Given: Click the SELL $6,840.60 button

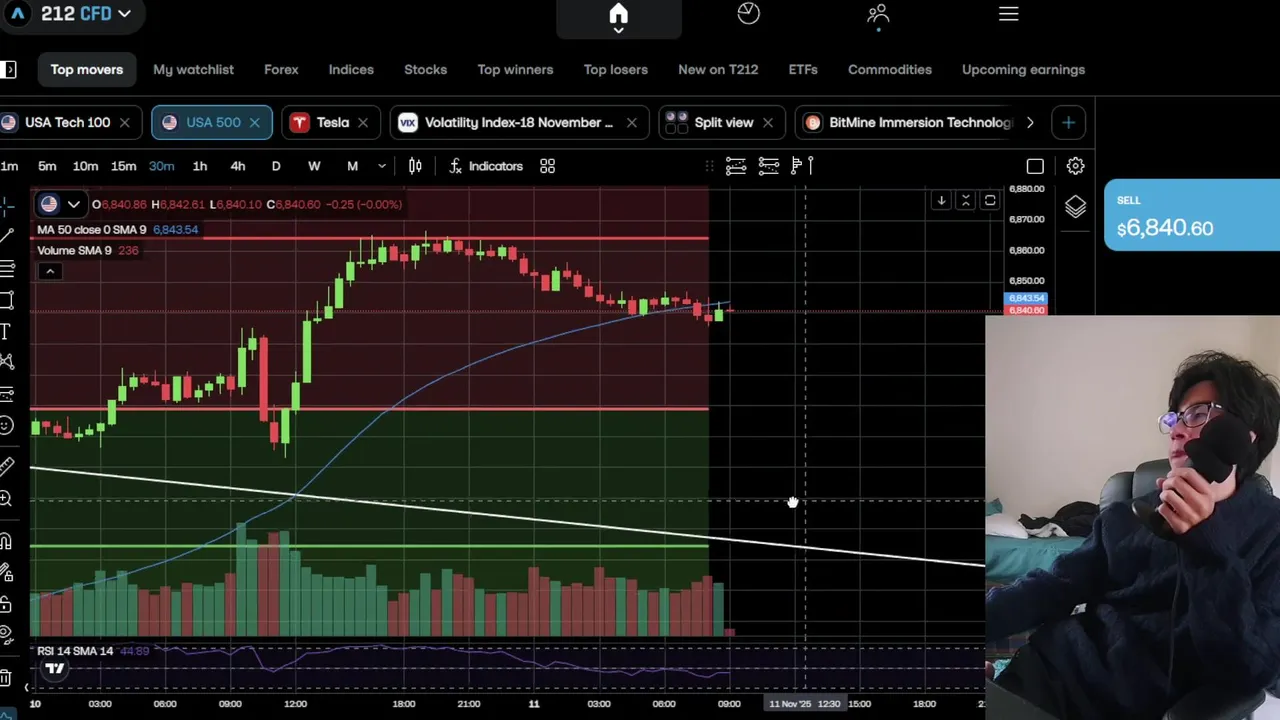Looking at the screenshot, I should (x=1192, y=215).
